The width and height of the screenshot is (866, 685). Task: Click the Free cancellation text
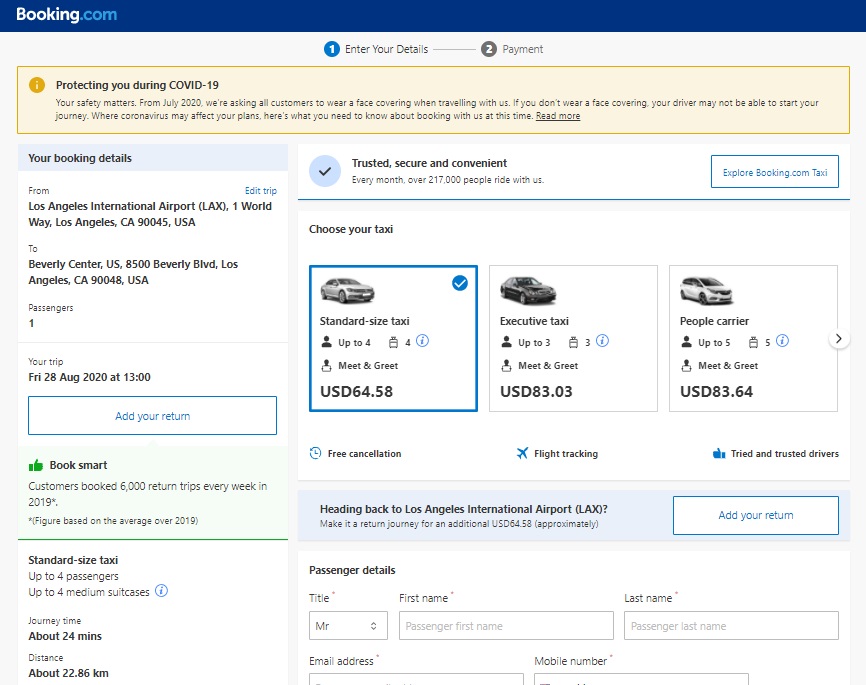[365, 454]
